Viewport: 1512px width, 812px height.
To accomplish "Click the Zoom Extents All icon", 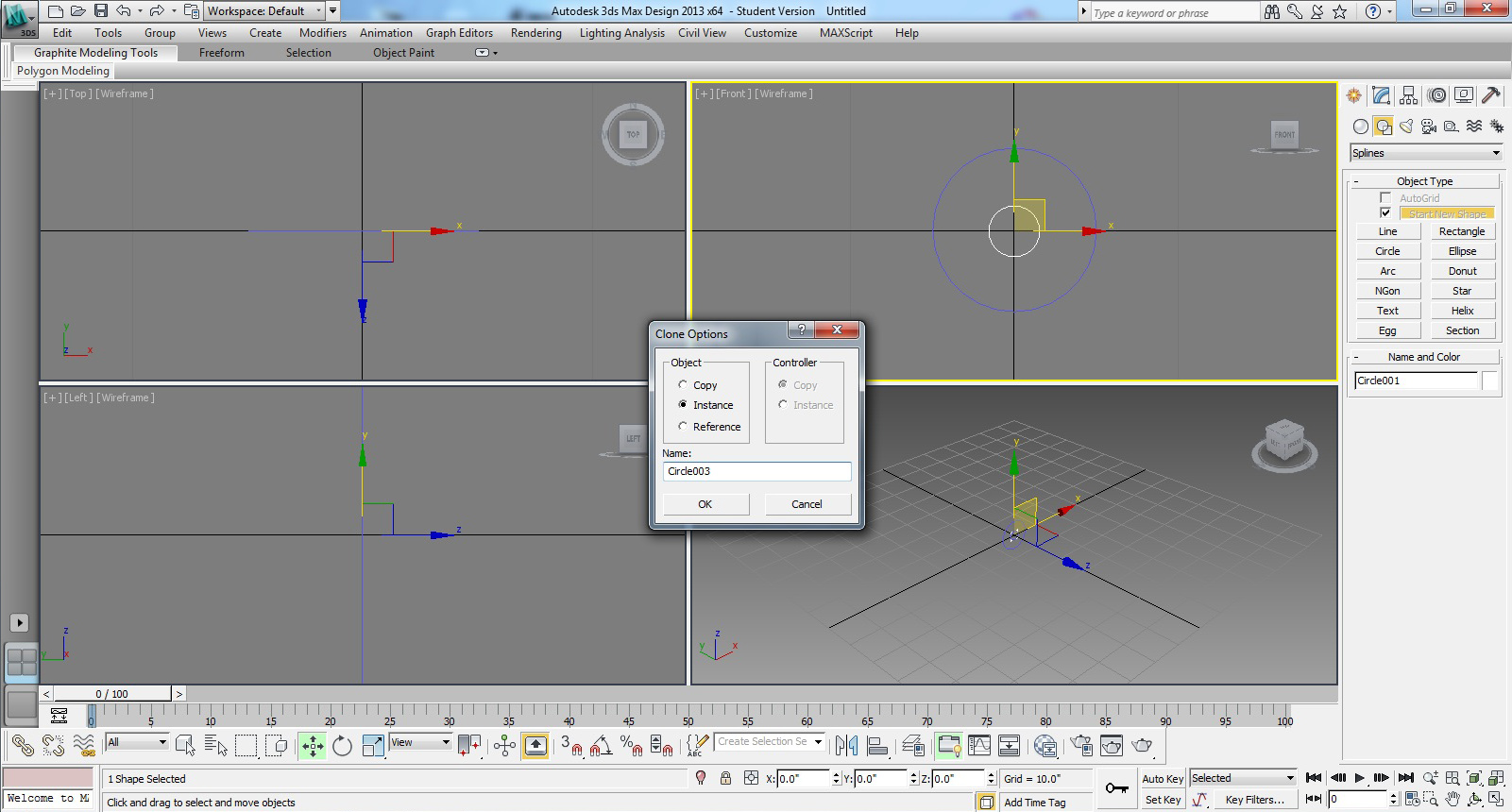I will point(1496,778).
